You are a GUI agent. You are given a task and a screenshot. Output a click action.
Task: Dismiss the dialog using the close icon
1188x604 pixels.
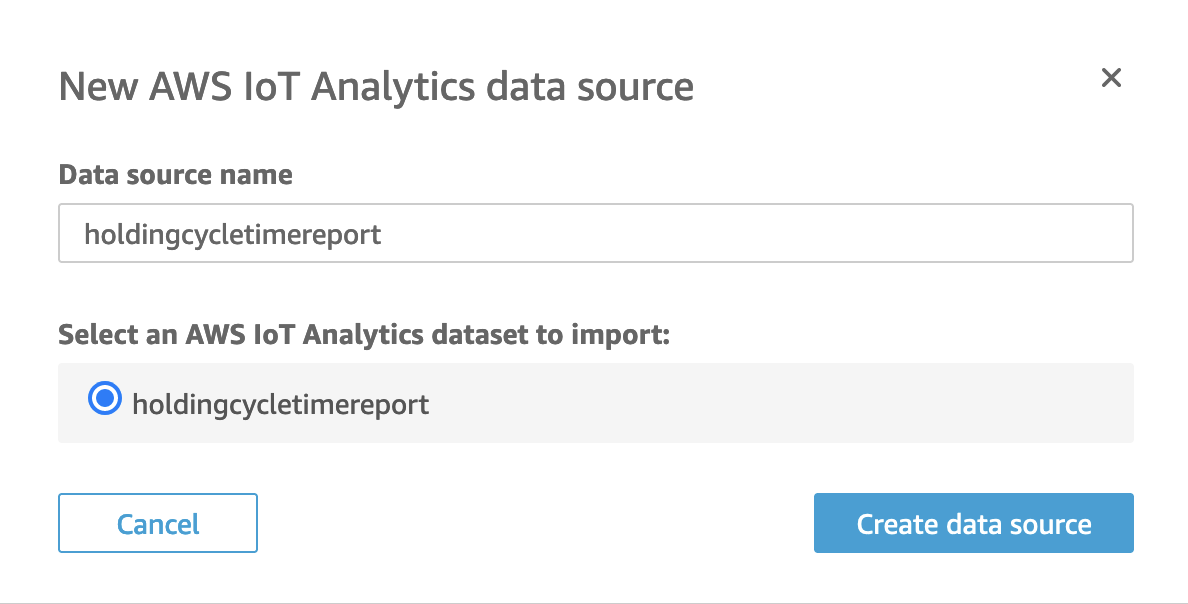[1111, 78]
